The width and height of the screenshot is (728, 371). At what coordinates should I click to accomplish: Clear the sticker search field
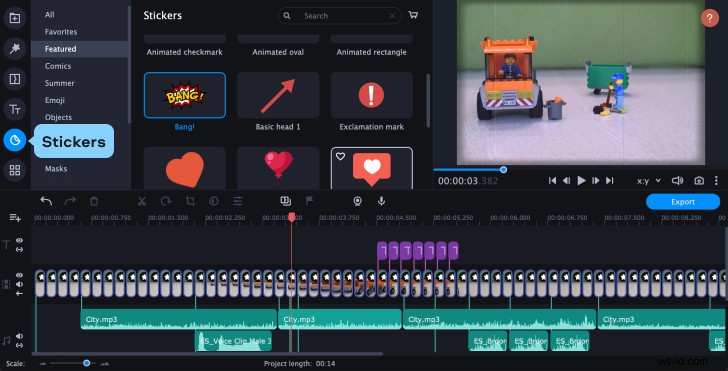pos(392,16)
